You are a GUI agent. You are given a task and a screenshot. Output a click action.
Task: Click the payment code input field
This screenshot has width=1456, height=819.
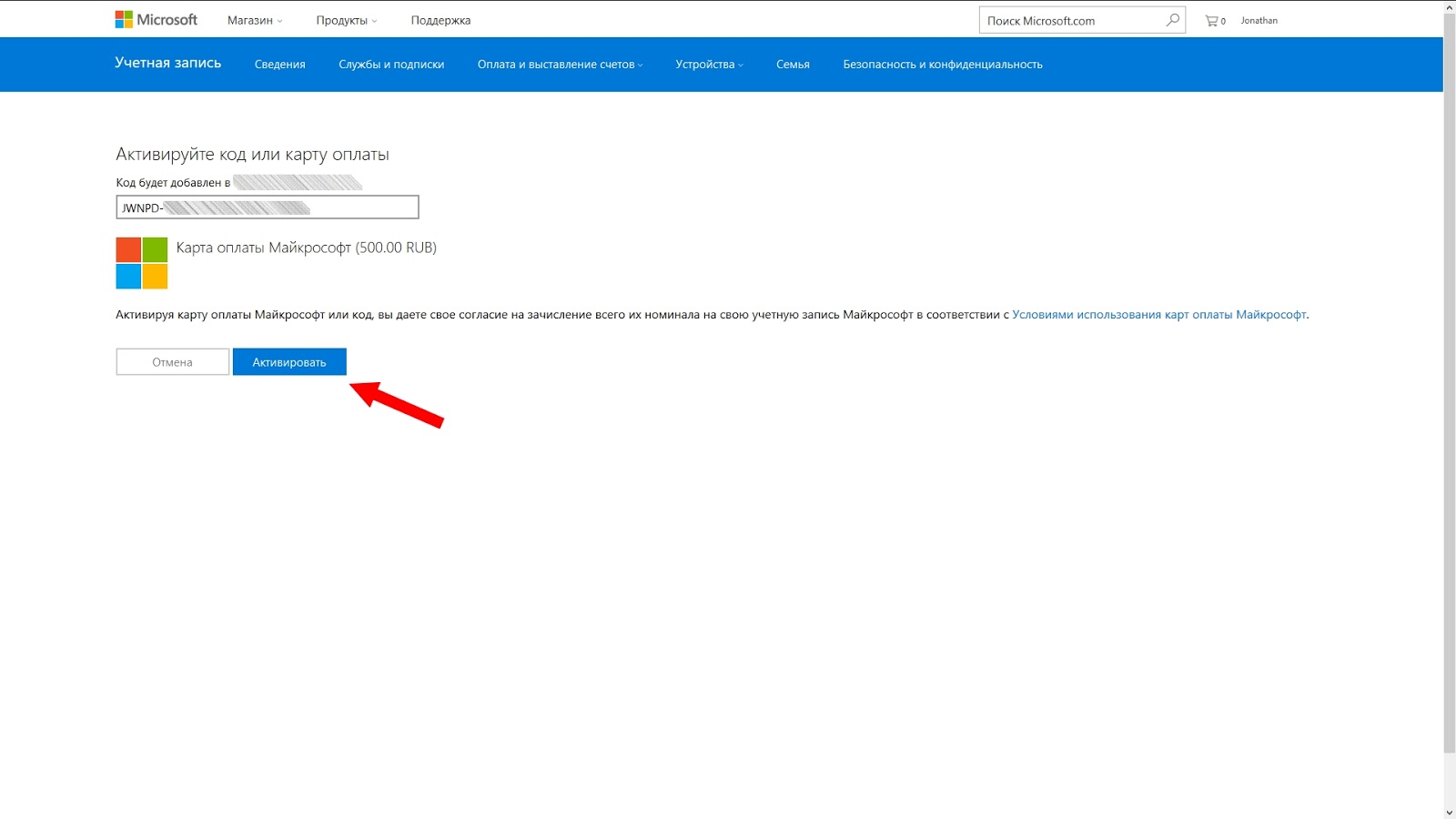pyautogui.click(x=268, y=207)
